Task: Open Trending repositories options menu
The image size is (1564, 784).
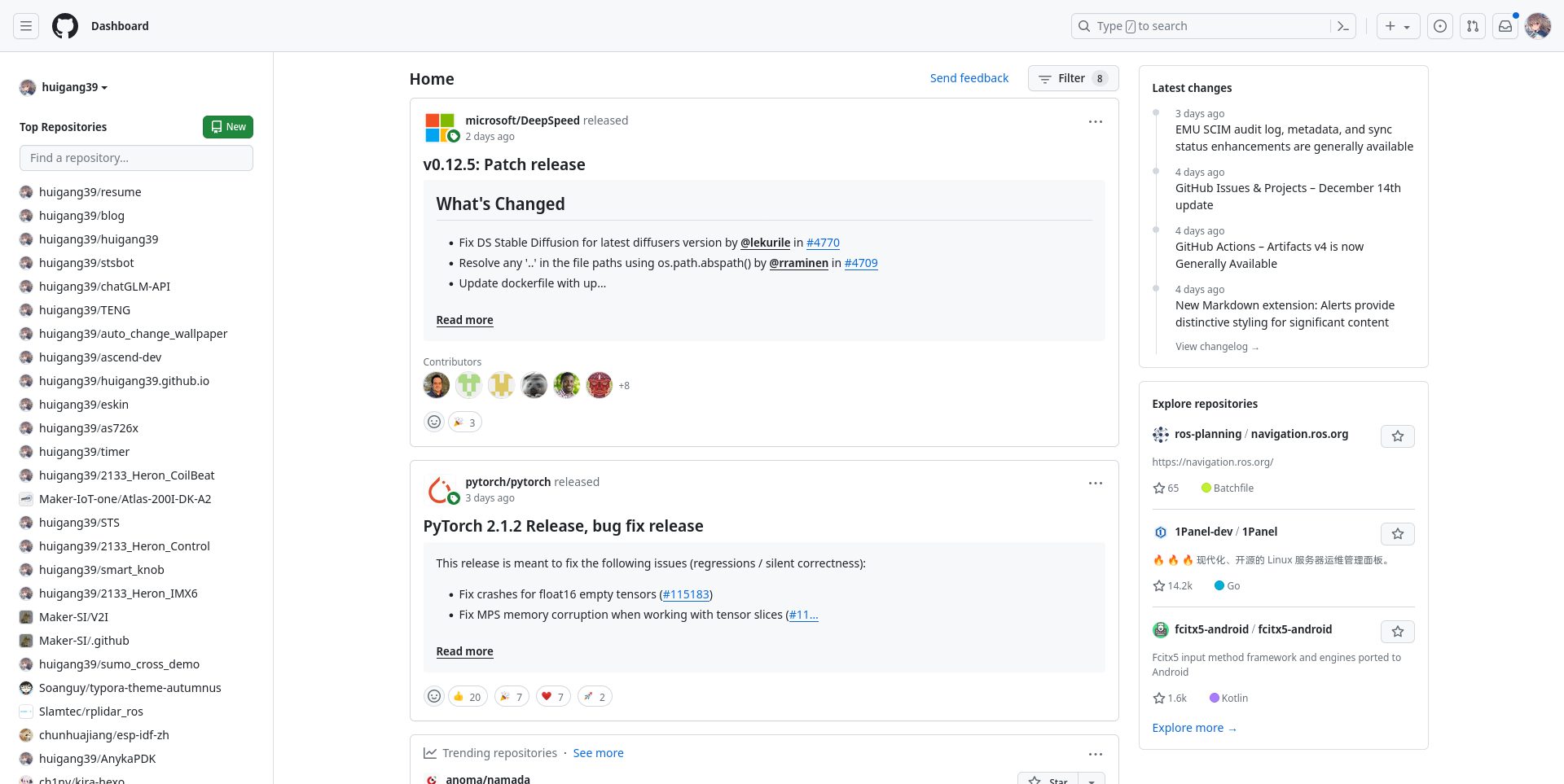Action: 1096,755
